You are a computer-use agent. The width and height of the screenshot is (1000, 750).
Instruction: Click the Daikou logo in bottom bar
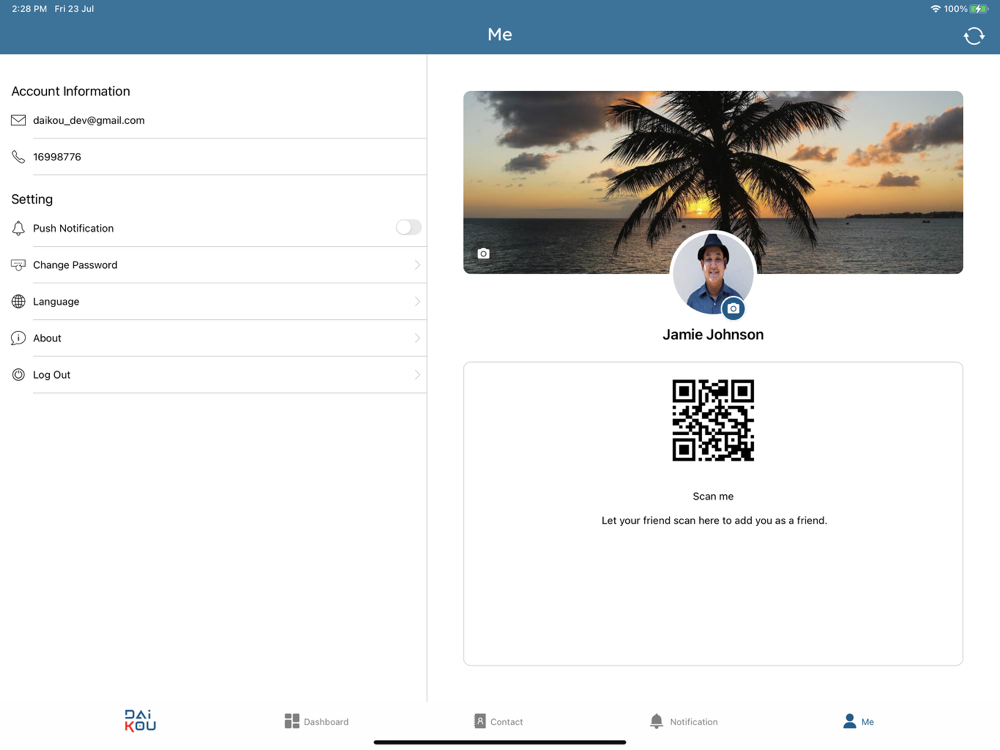(x=140, y=721)
